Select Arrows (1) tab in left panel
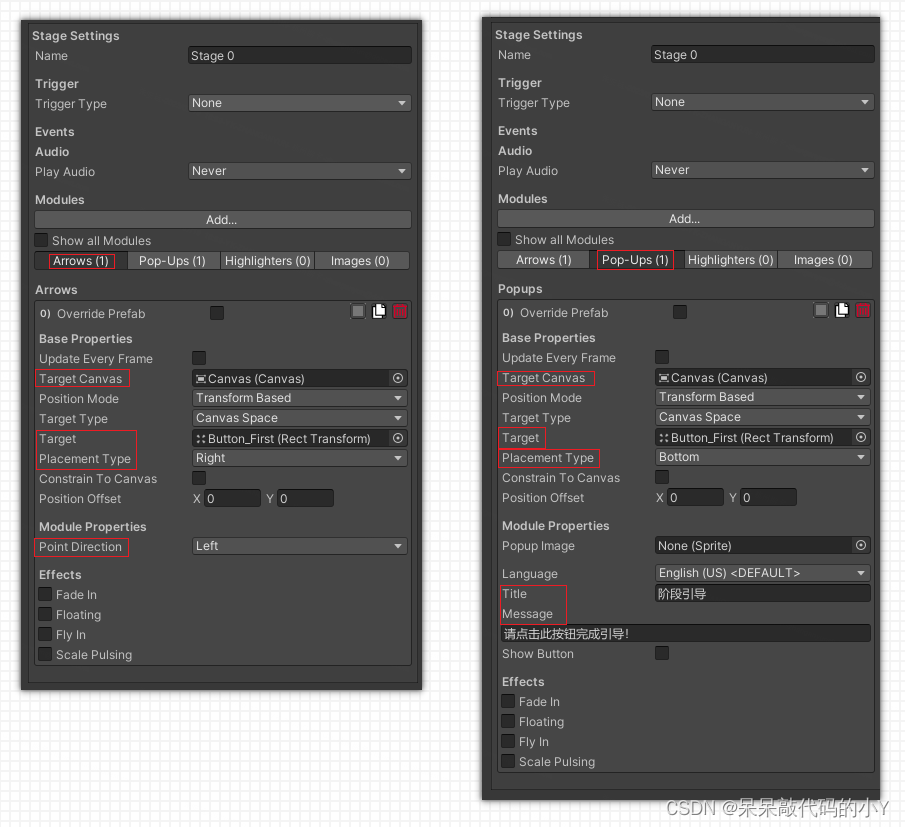 point(81,261)
